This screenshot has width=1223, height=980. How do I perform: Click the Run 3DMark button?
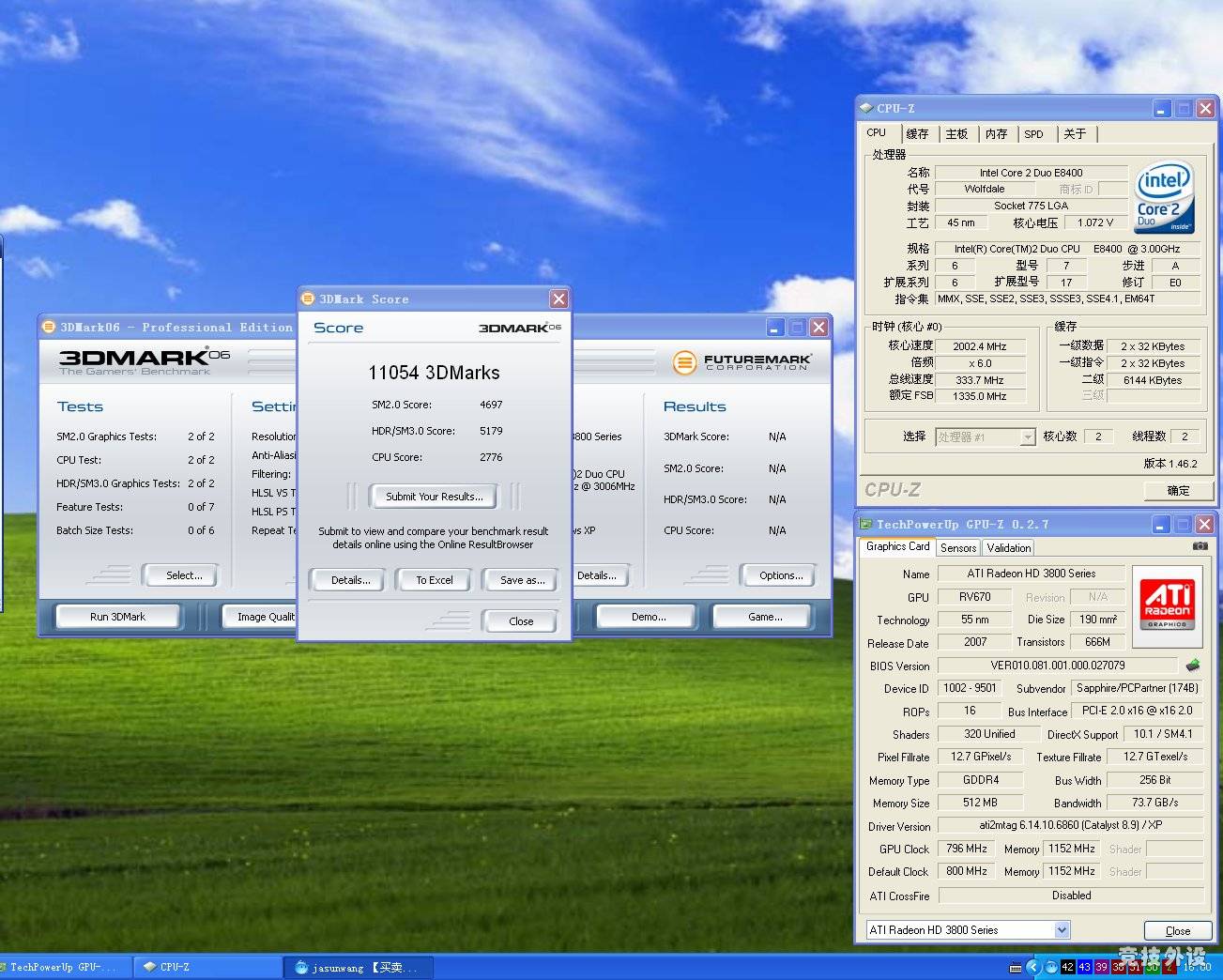point(118,617)
